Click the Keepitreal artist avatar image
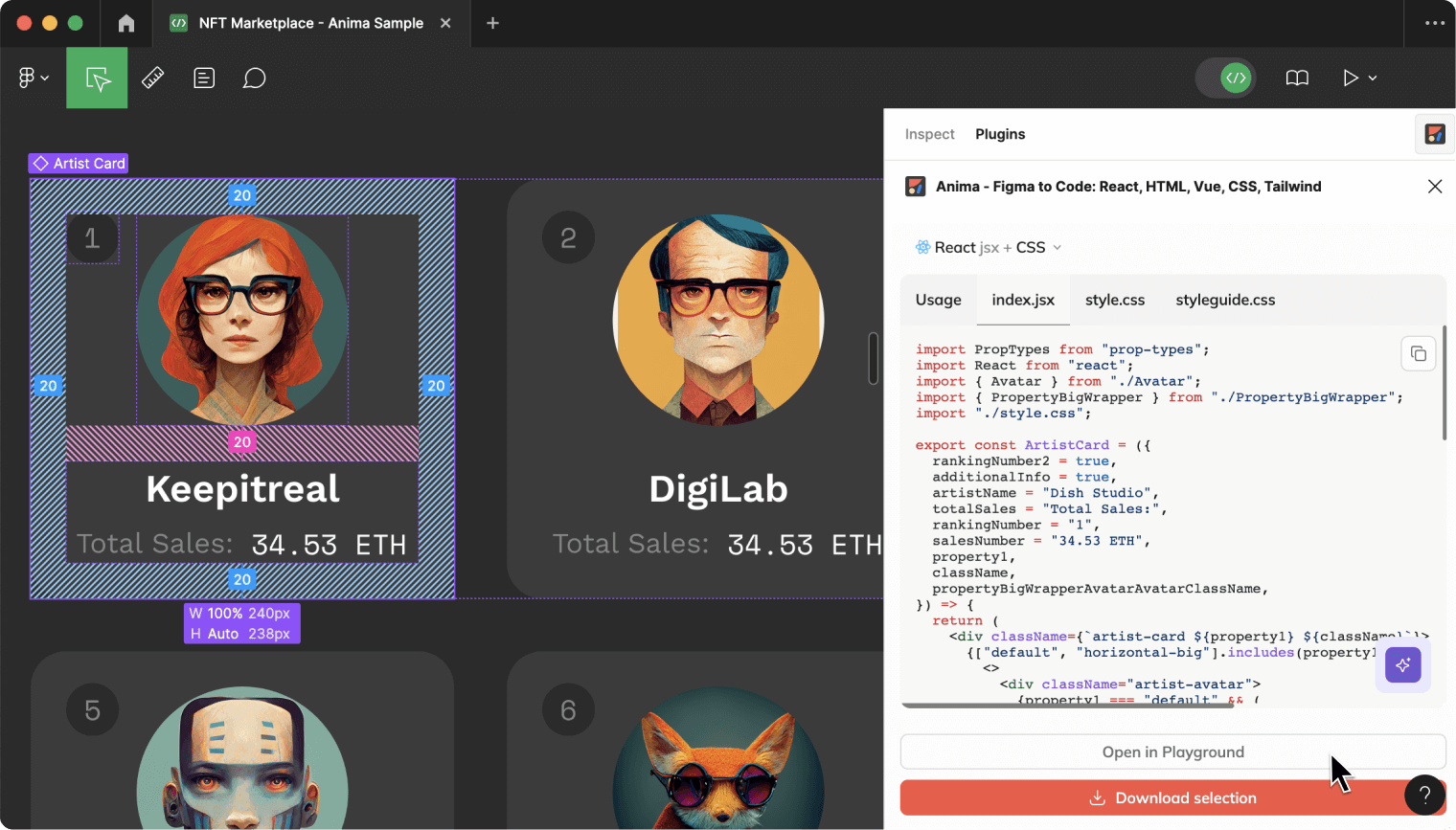This screenshot has height=830, width=1456. pyautogui.click(x=242, y=319)
